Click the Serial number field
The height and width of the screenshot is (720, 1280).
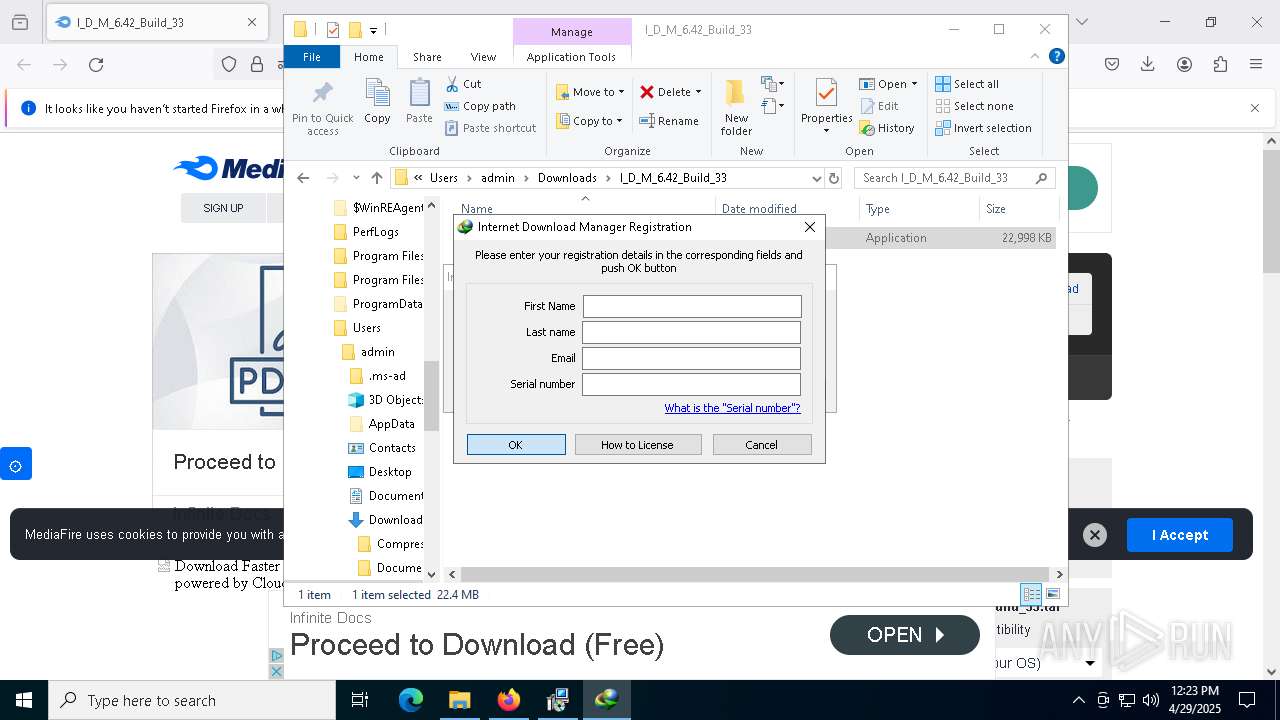tap(692, 384)
